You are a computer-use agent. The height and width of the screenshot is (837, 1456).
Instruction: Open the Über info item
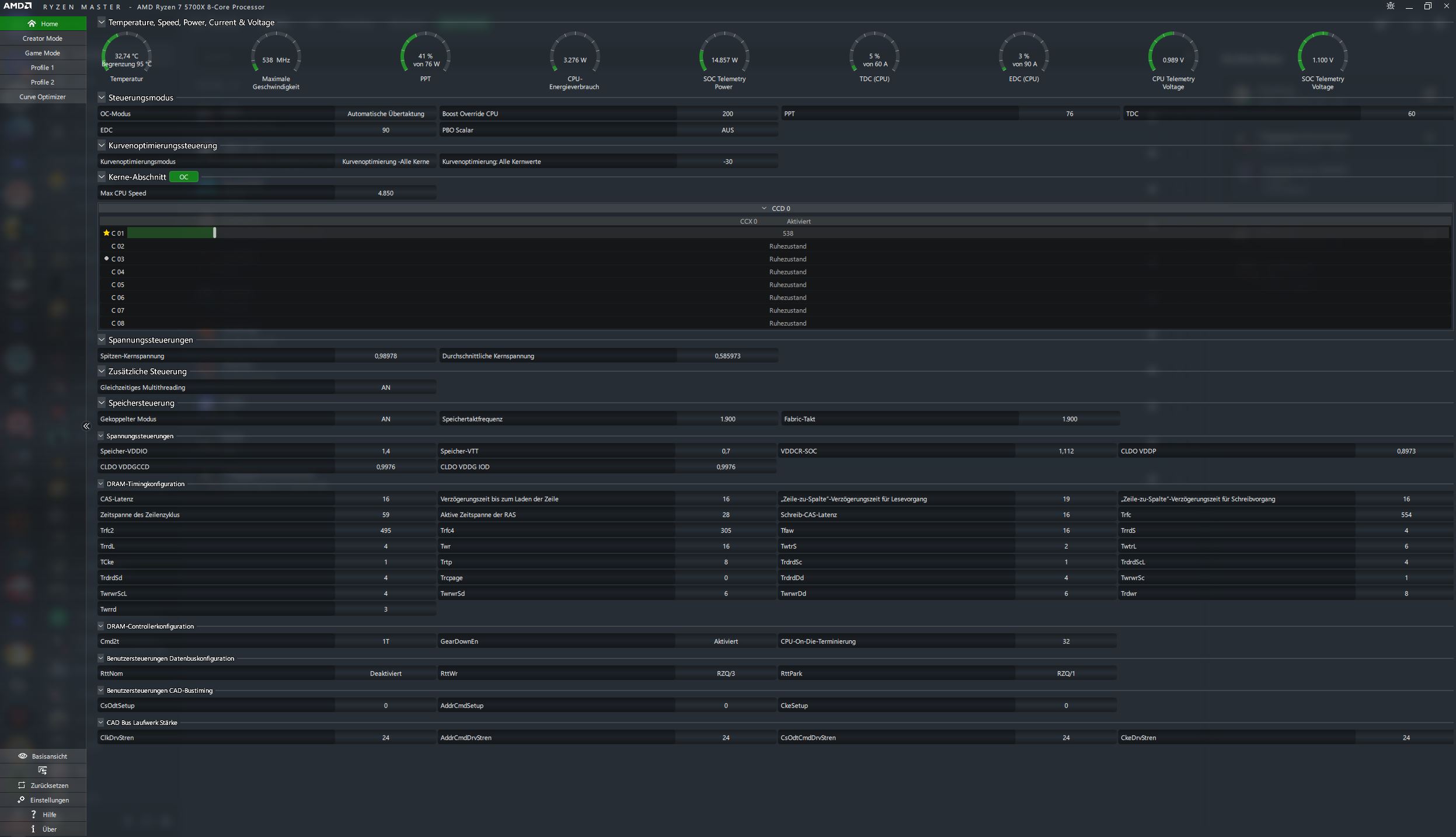(33, 829)
